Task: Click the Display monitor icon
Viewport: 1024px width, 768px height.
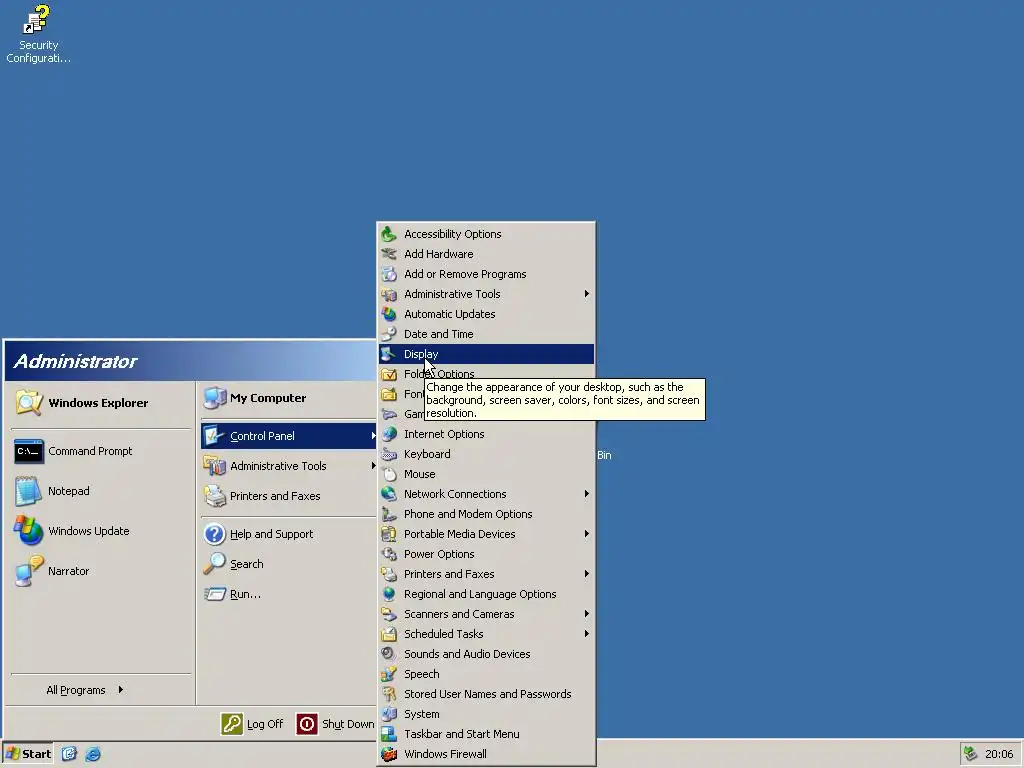Action: pyautogui.click(x=389, y=354)
